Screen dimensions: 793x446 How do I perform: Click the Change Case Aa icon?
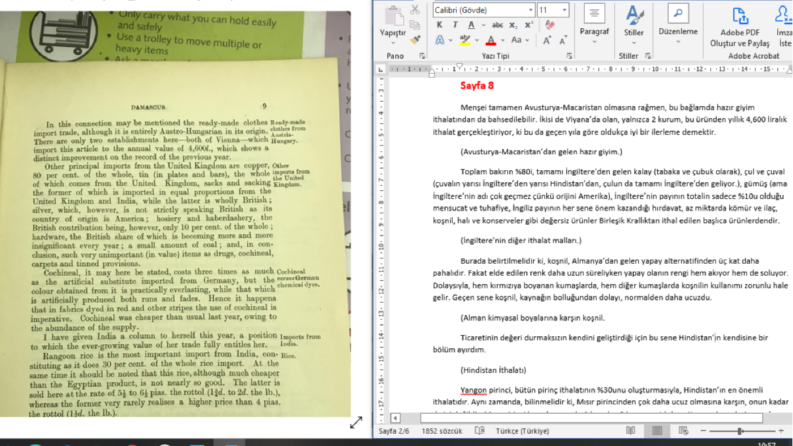tap(516, 40)
